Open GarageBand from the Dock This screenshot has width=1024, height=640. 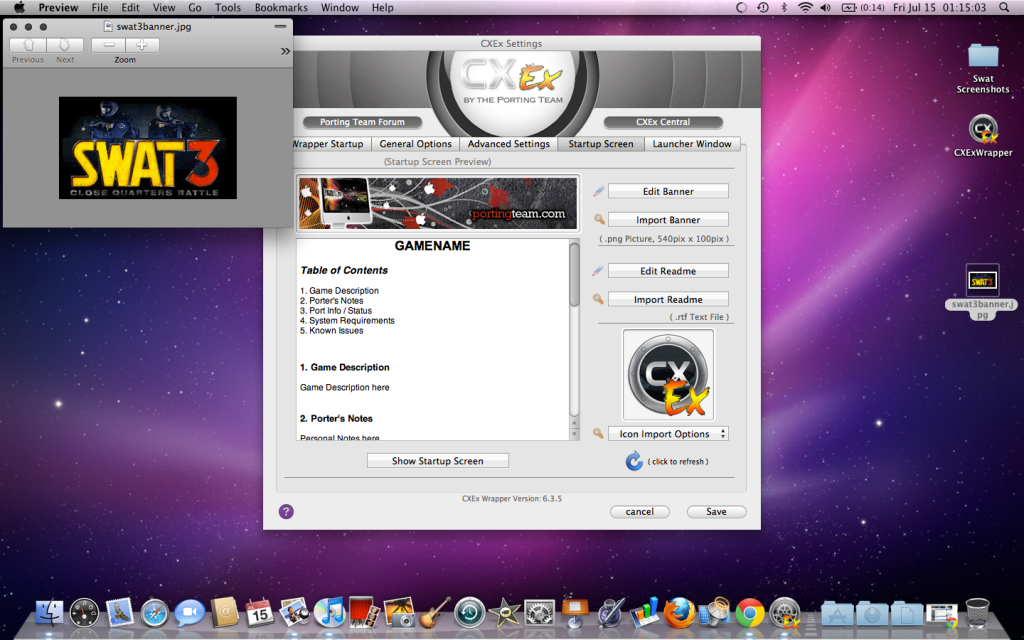click(x=434, y=613)
